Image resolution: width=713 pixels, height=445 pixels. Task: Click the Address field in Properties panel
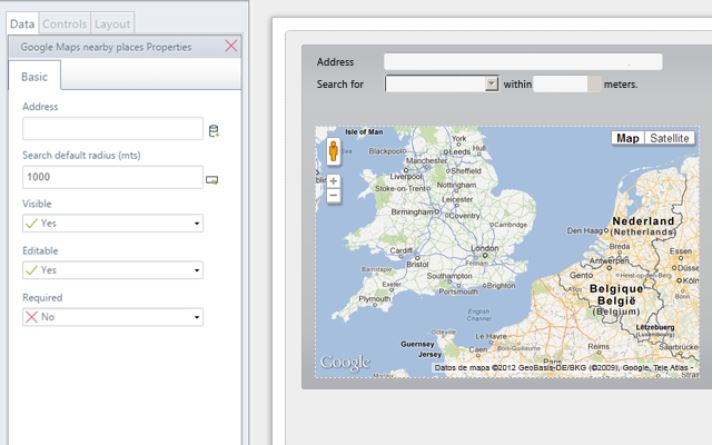[113, 129]
